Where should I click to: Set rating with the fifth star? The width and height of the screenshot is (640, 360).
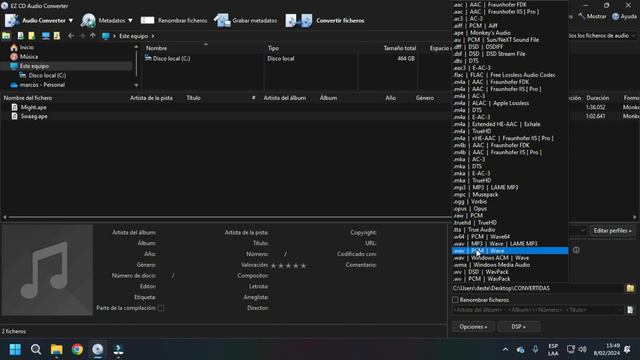[x=303, y=265]
